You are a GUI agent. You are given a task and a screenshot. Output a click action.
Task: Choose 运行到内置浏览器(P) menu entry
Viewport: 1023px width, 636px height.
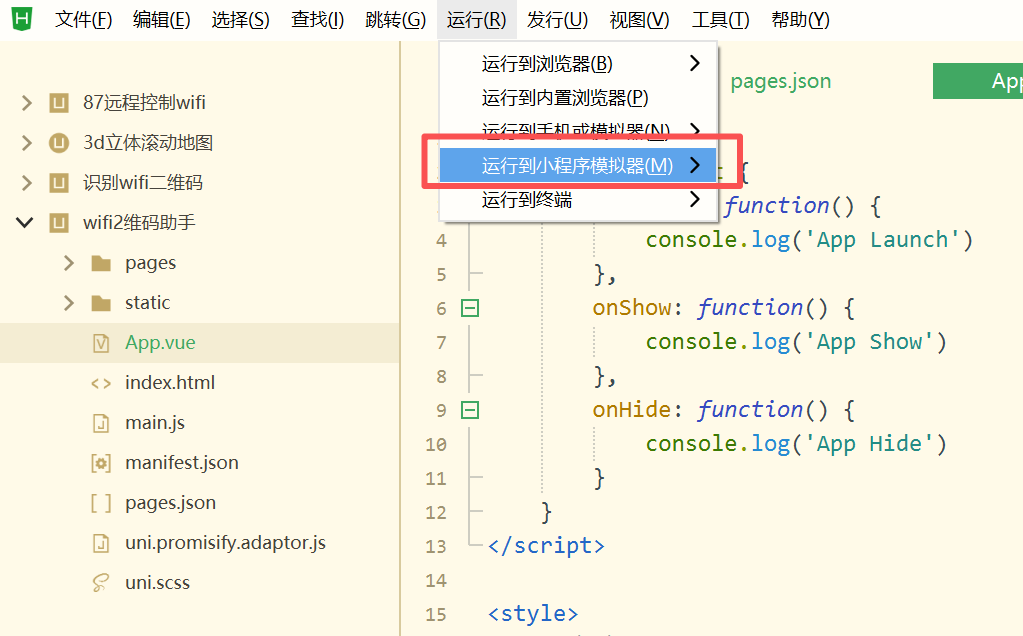point(578,98)
